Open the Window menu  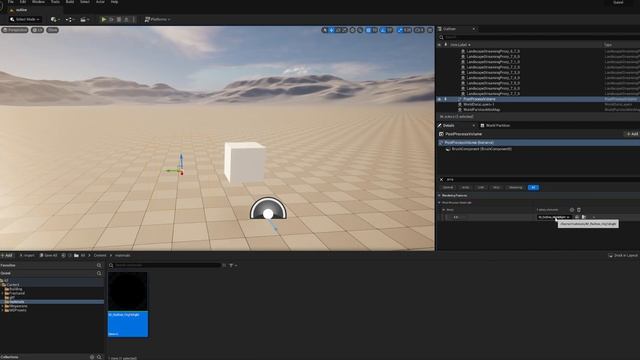[38, 2]
